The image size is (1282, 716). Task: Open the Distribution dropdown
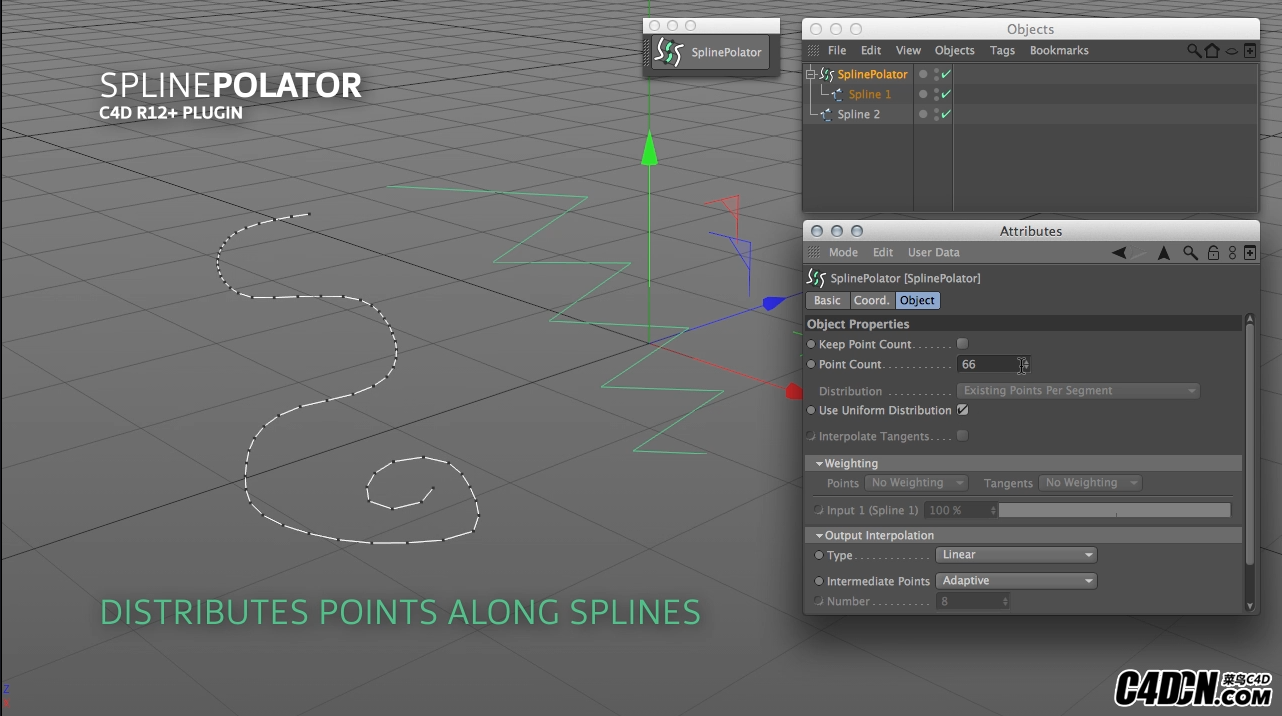[x=1078, y=391]
